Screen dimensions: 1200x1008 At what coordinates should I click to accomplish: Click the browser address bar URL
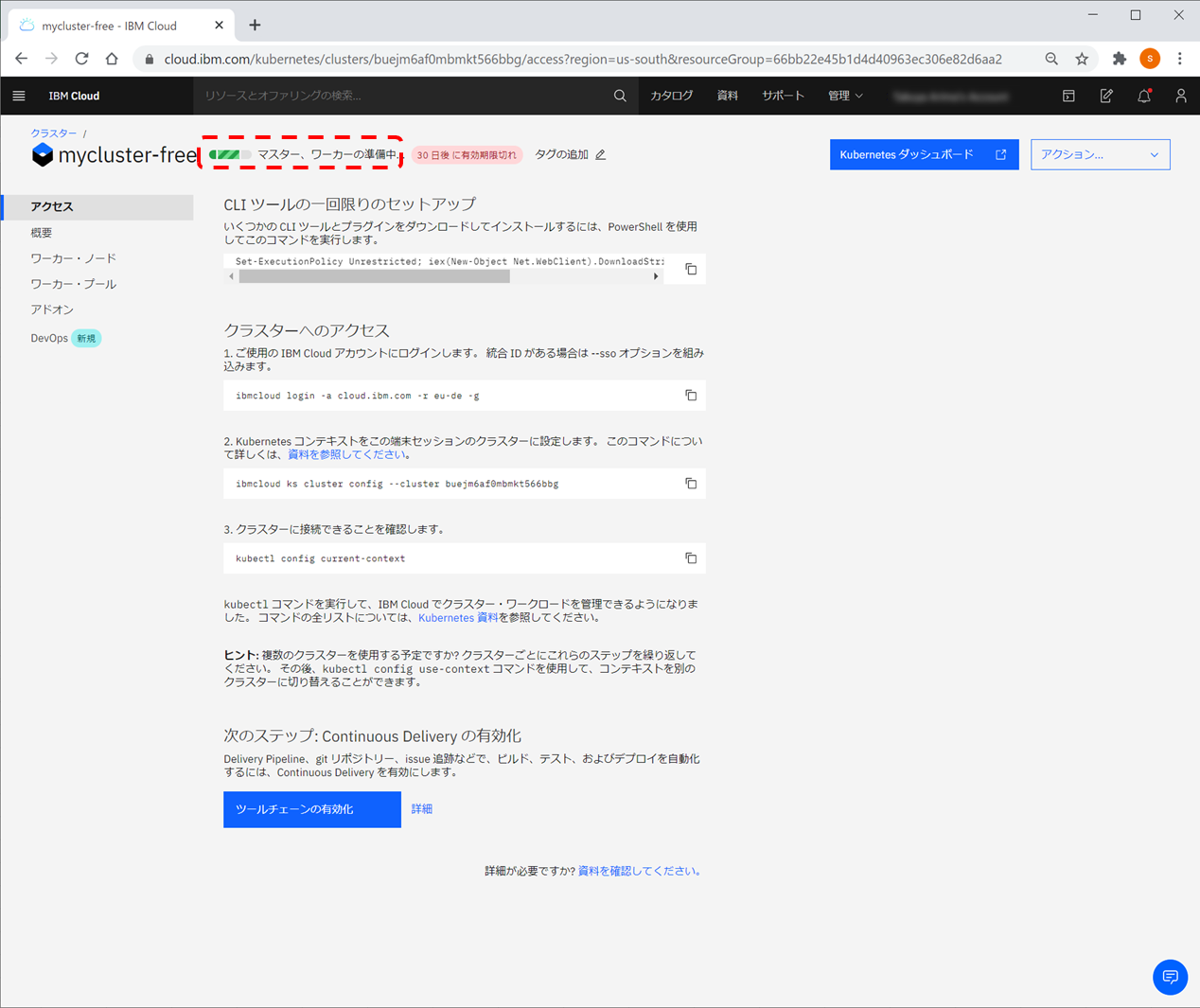pyautogui.click(x=583, y=59)
